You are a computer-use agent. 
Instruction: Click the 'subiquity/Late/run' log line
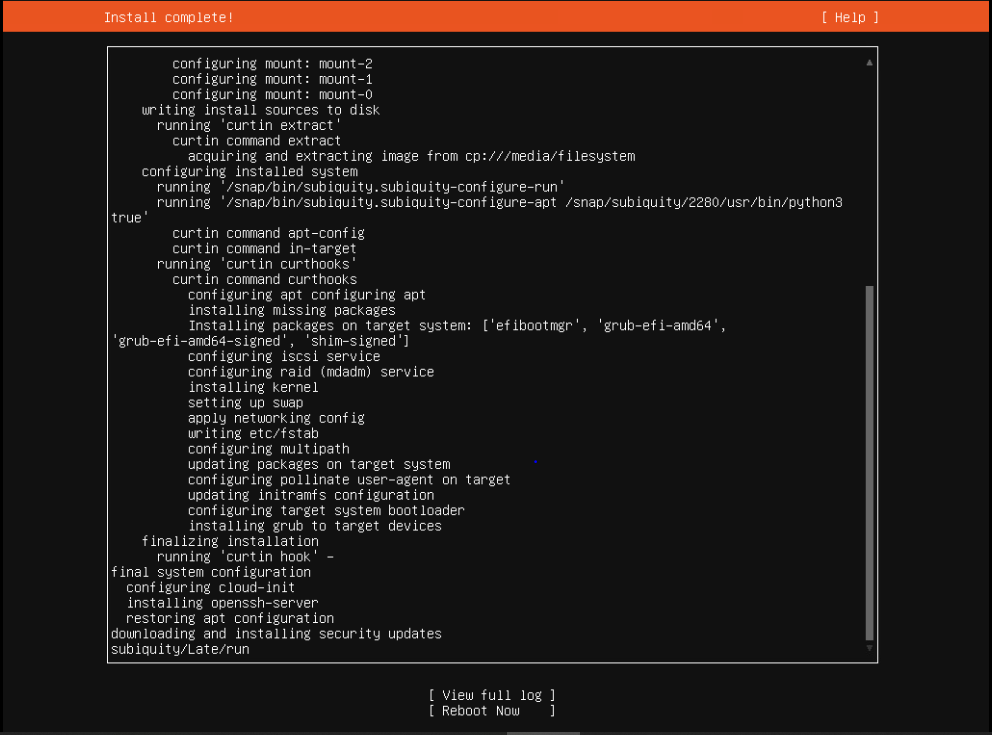coord(180,649)
